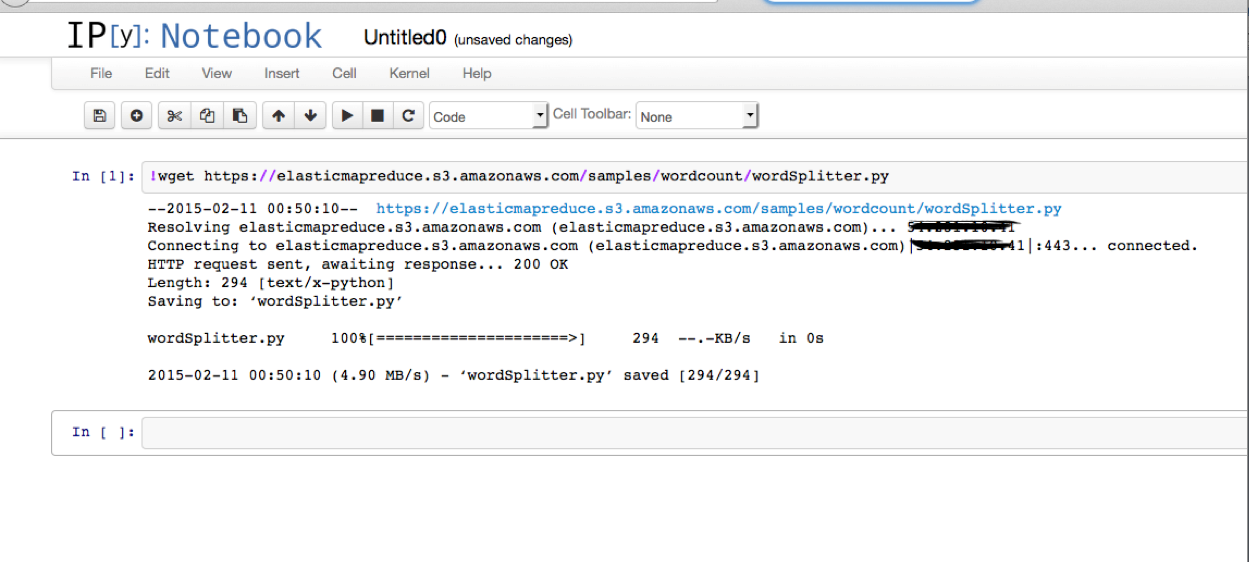1249x562 pixels.
Task: Open the Code cell type dropdown
Action: click(x=489, y=116)
